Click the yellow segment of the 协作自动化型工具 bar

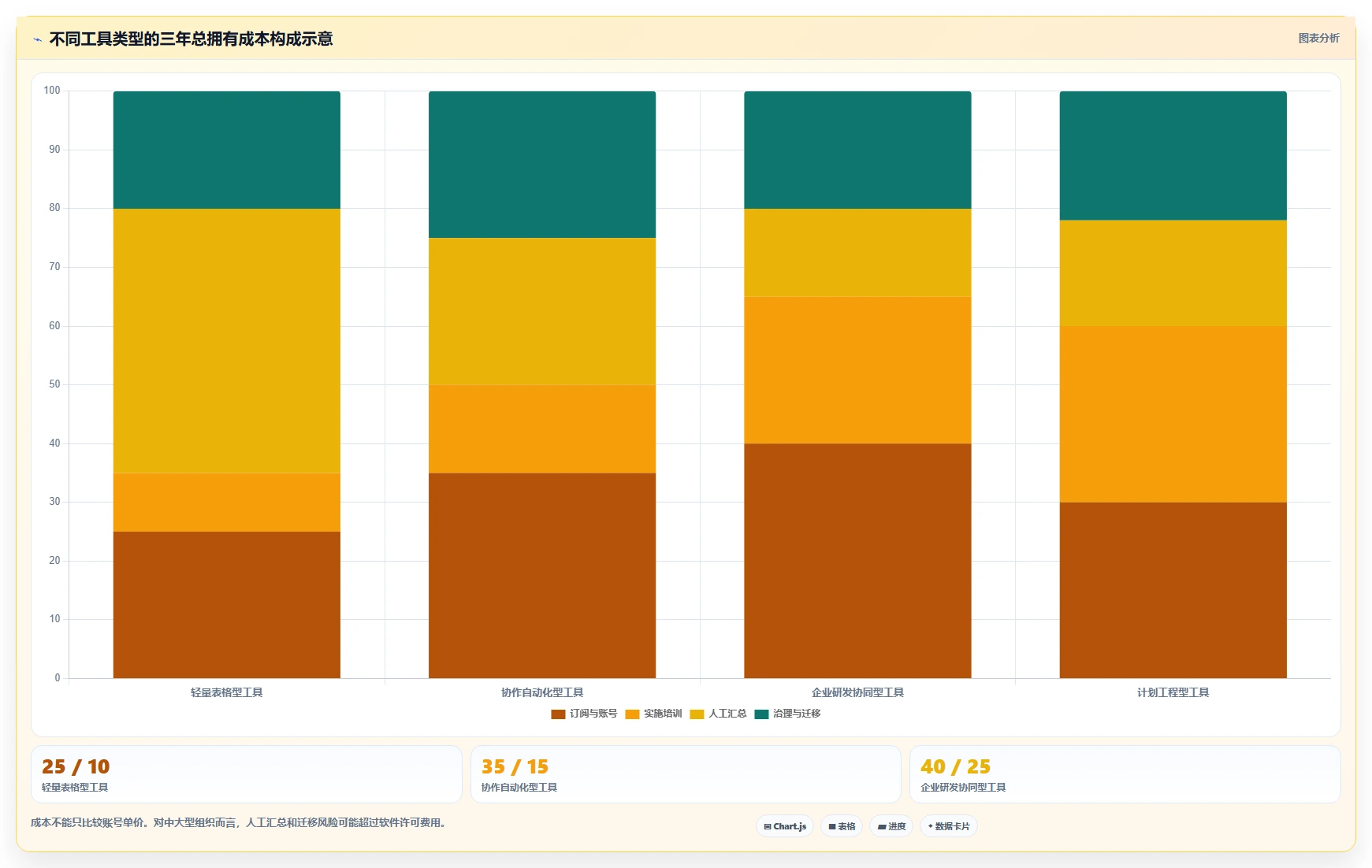542,311
